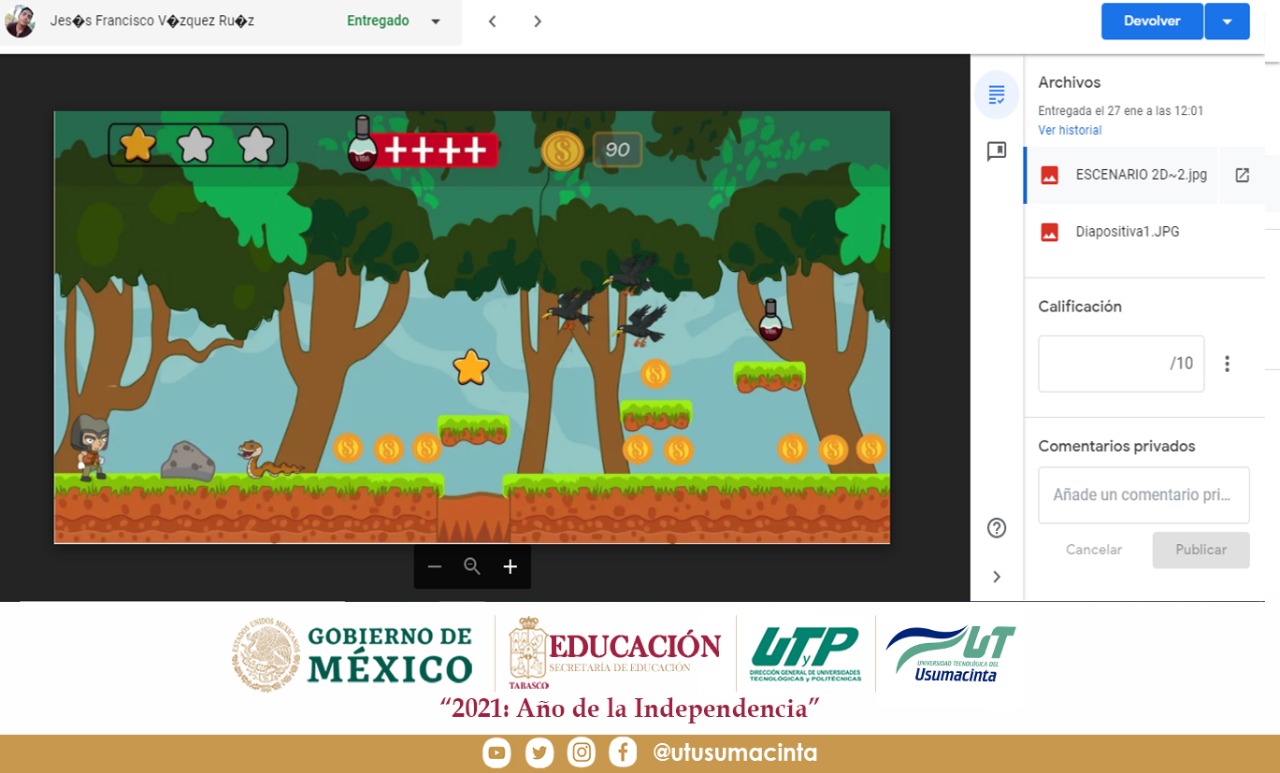Click the grade input field /10
1280x773 pixels.
pos(1121,364)
